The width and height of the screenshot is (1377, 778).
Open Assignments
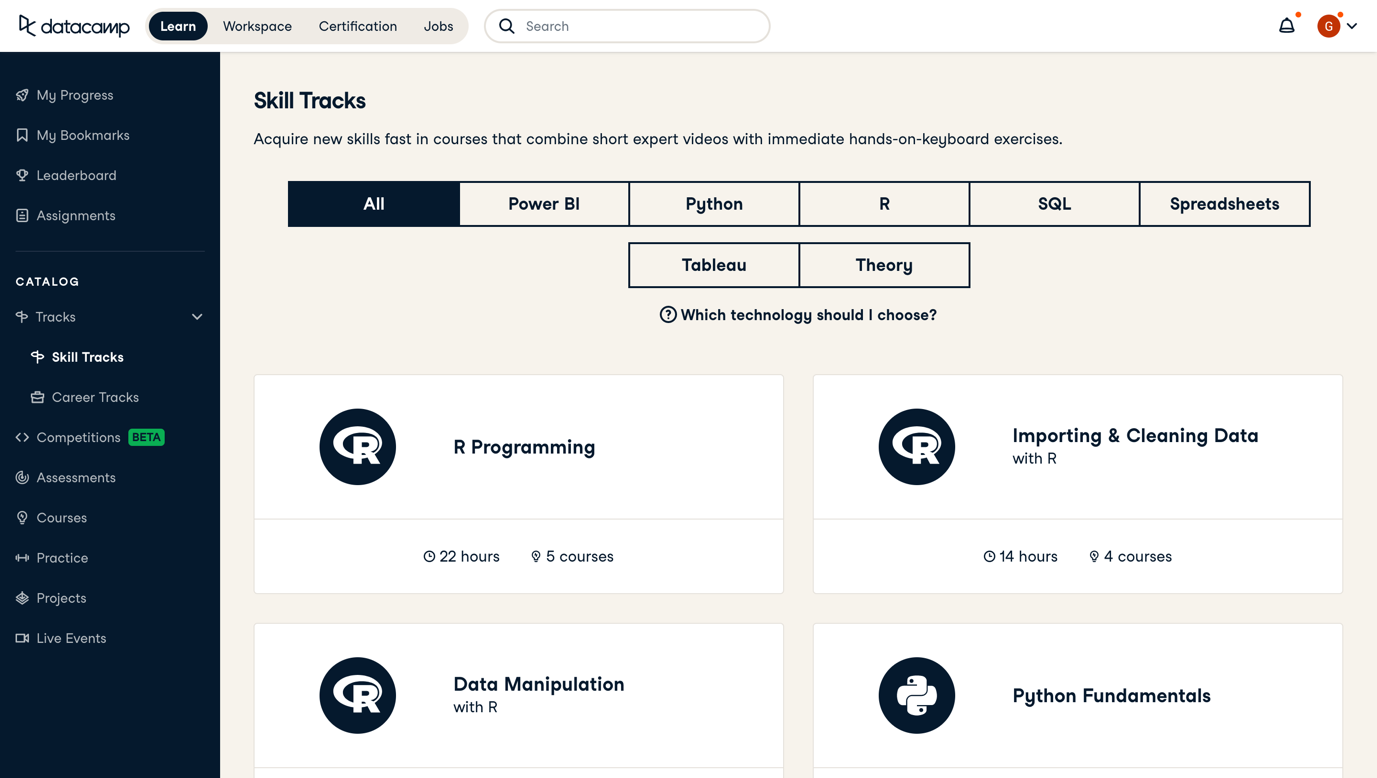click(76, 215)
